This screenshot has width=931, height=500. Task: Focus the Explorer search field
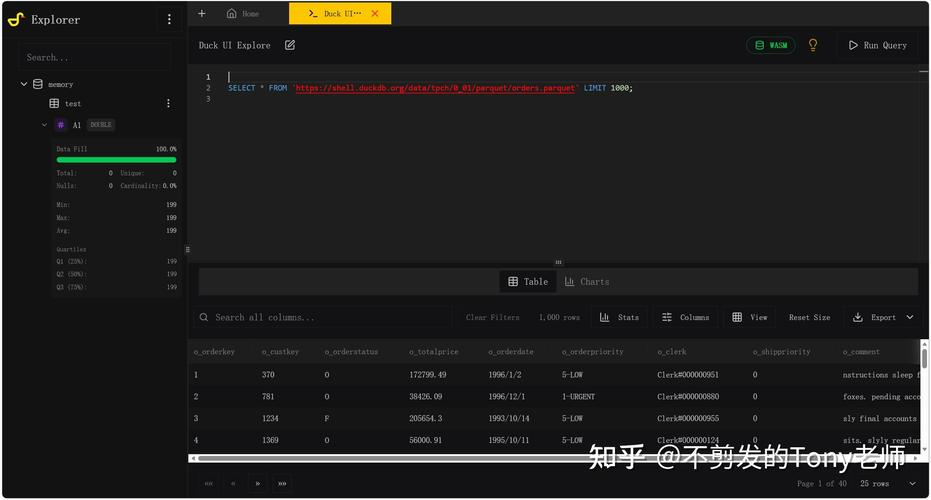coord(94,58)
